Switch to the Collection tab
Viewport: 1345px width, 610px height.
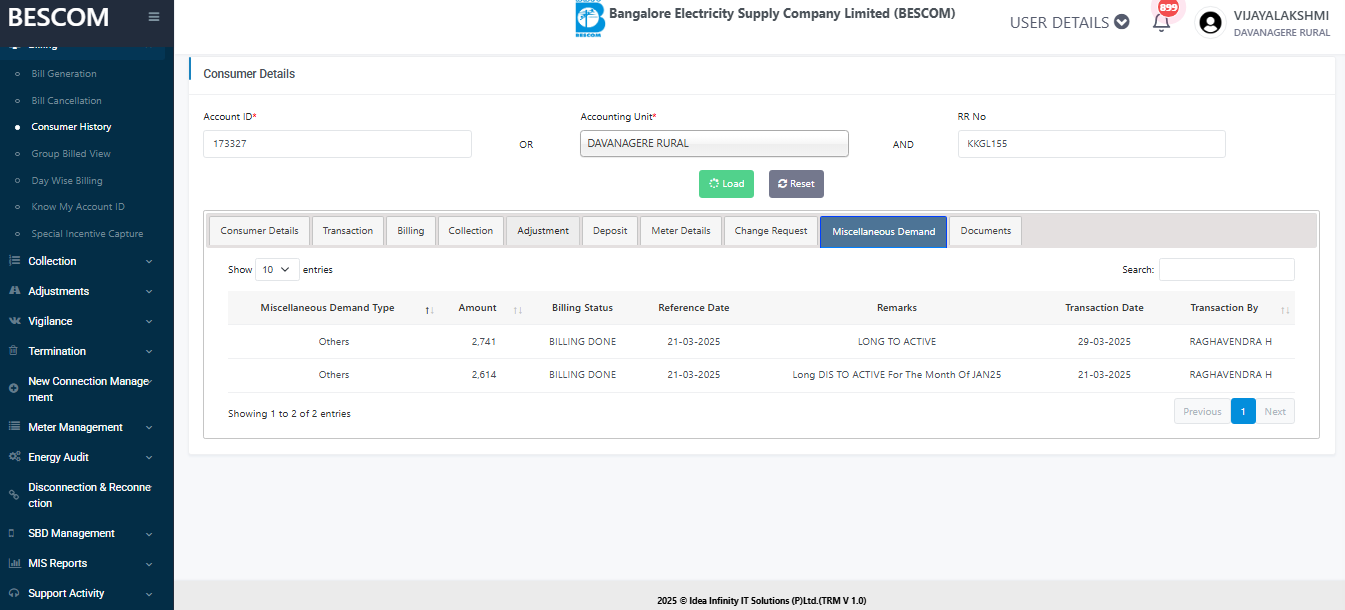coord(470,231)
